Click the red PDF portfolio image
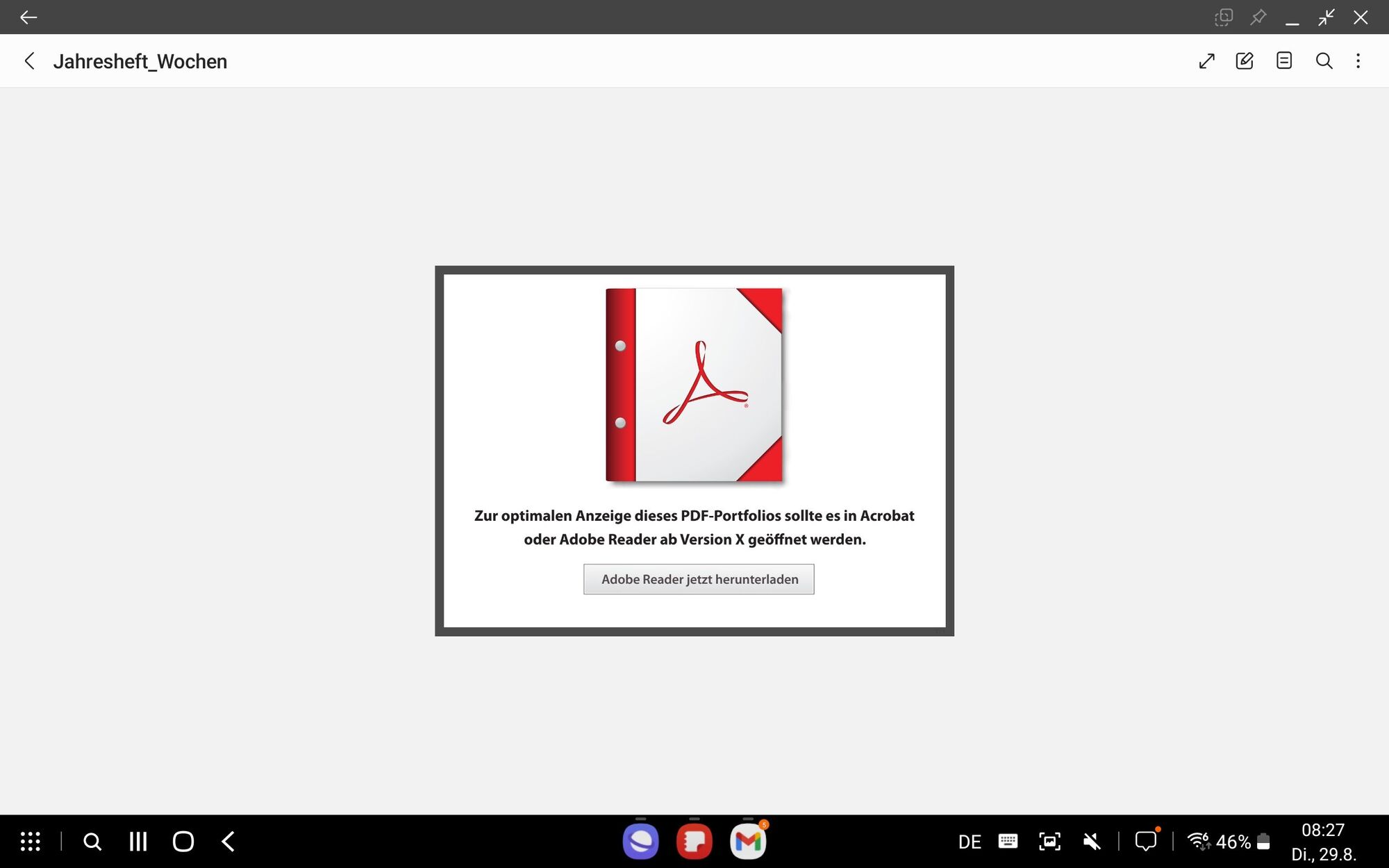 pyautogui.click(x=694, y=385)
